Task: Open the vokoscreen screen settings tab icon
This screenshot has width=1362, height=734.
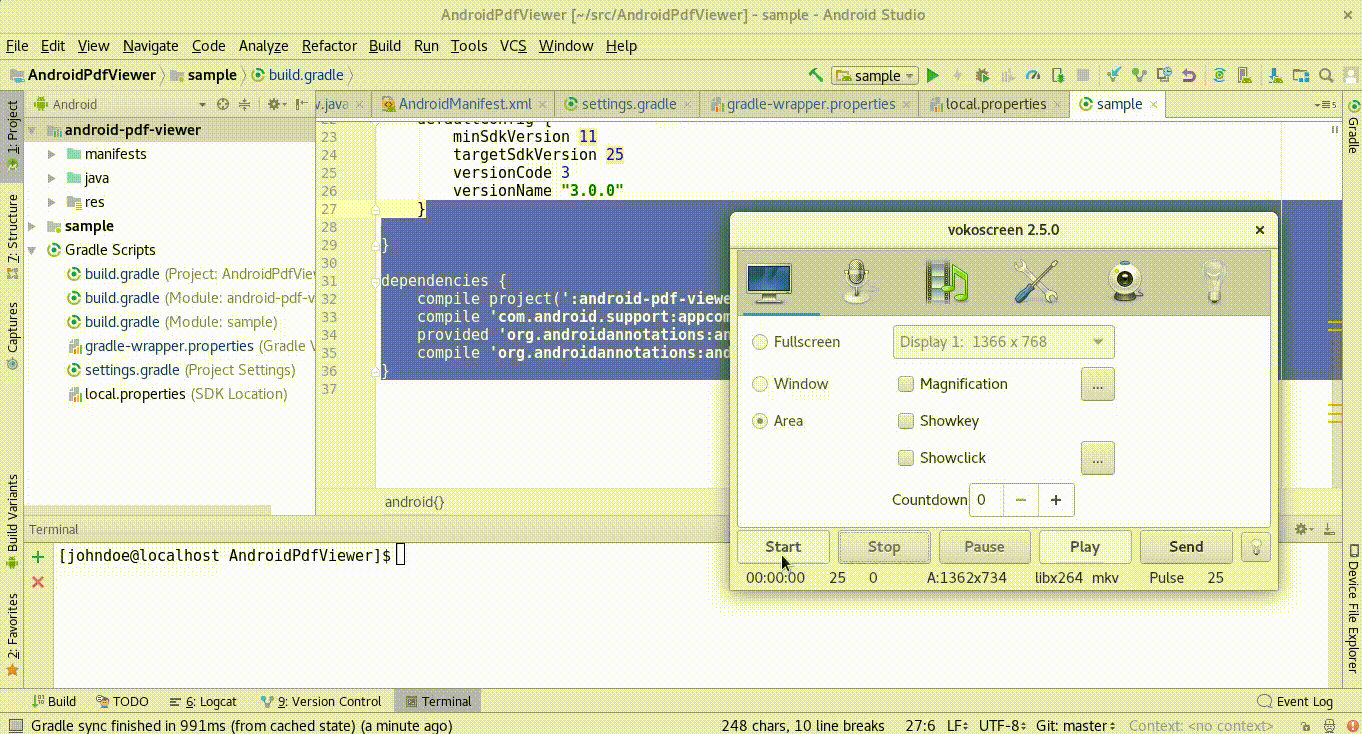Action: (768, 283)
